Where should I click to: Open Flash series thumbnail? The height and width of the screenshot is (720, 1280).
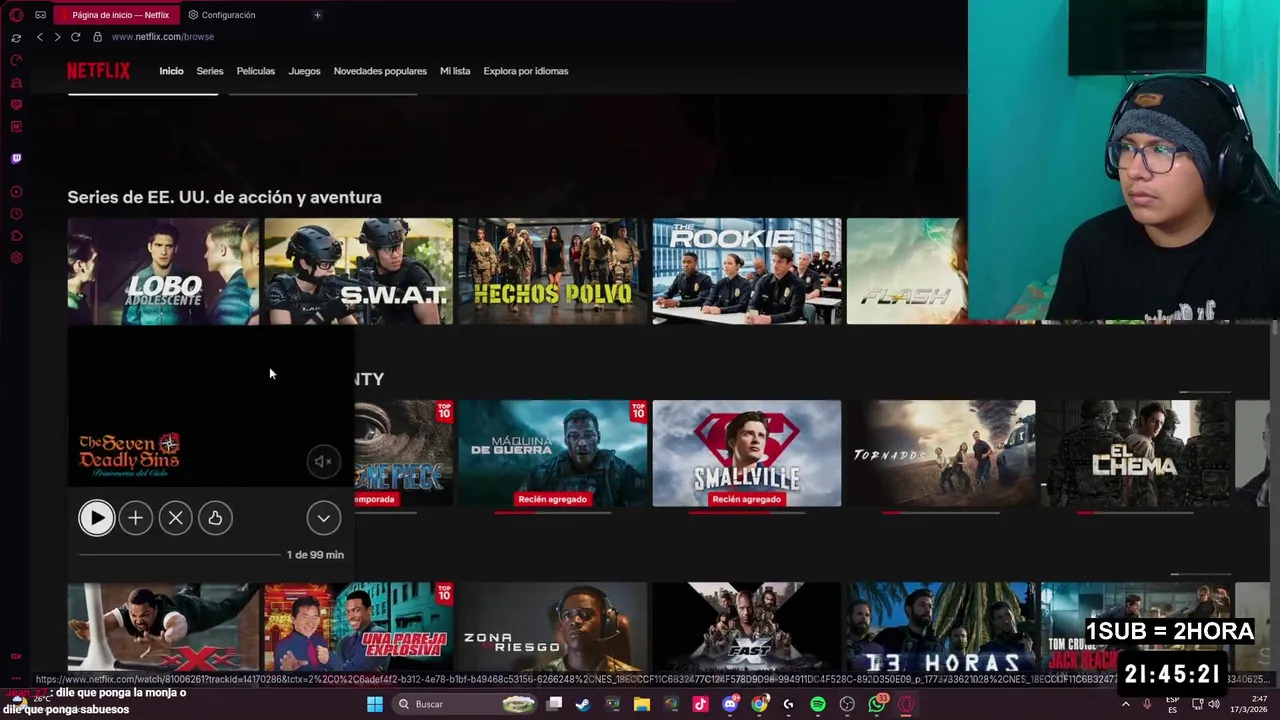click(906, 271)
